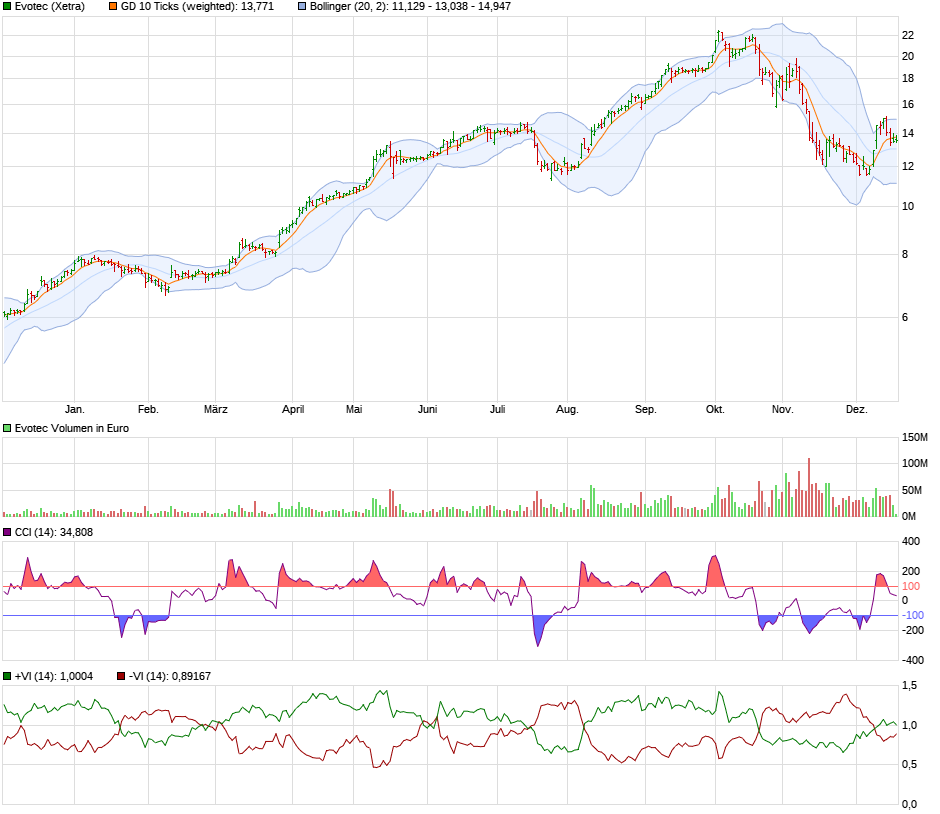The width and height of the screenshot is (940, 814).
Task: Click the Dez. label on the time axis
Action: pos(858,408)
